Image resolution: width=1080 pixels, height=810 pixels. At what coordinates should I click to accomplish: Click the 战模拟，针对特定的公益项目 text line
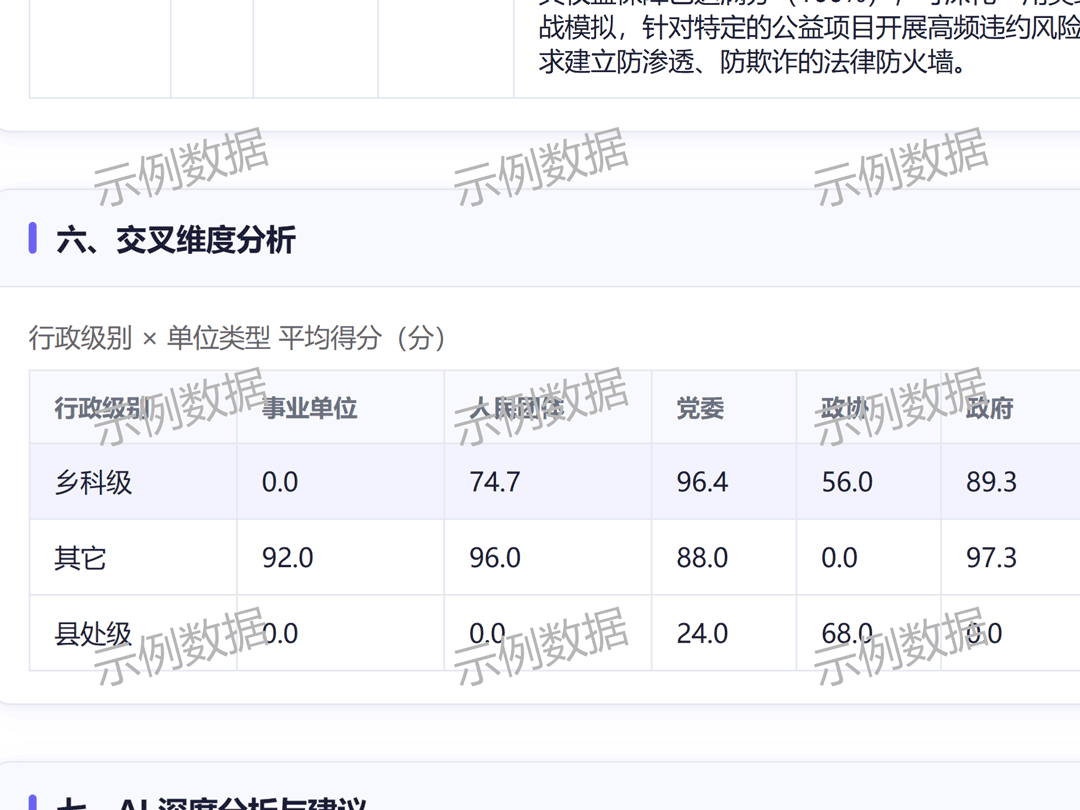pyautogui.click(x=809, y=28)
